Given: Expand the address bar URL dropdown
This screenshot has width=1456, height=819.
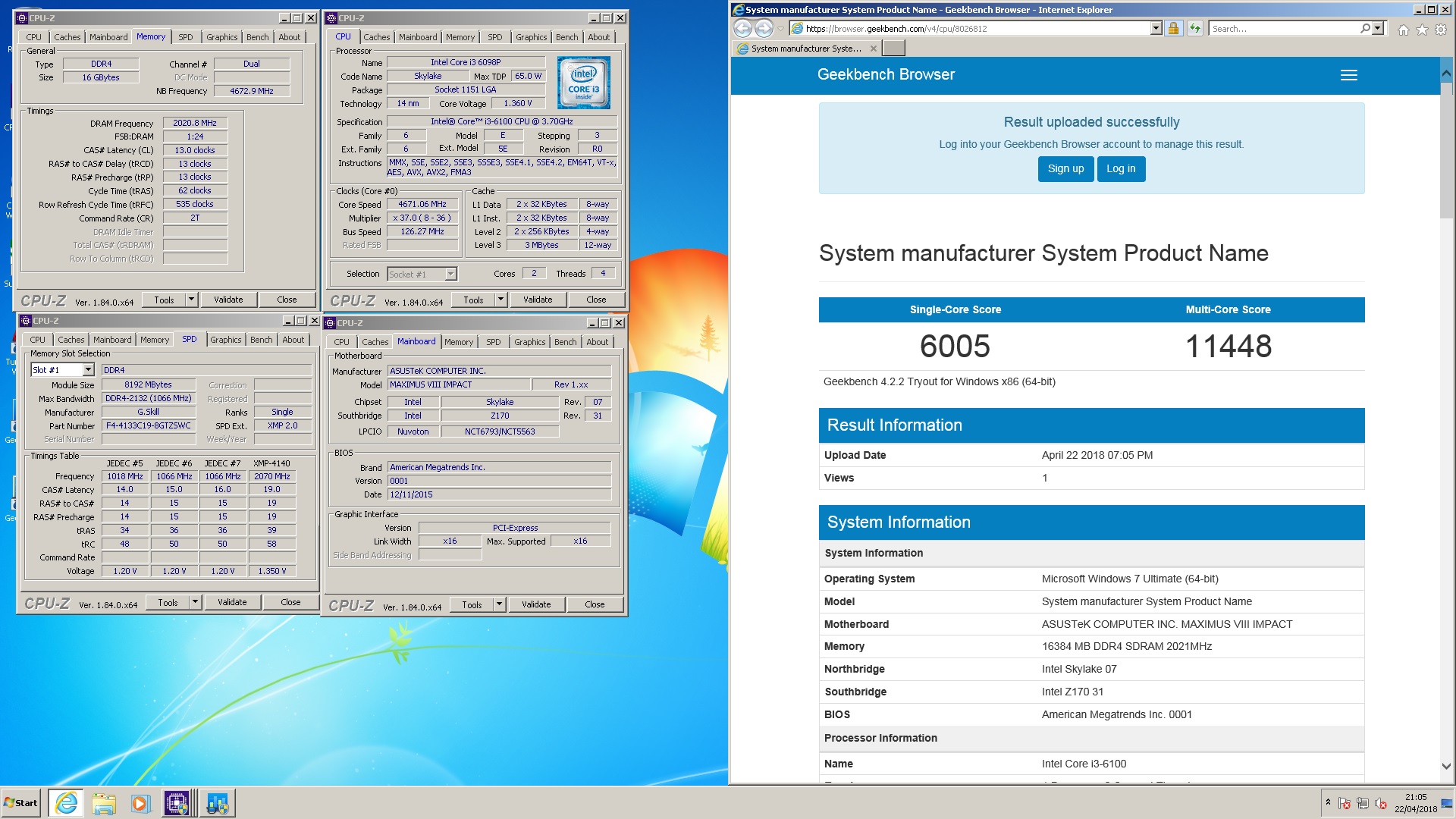Looking at the screenshot, I should 1156,29.
